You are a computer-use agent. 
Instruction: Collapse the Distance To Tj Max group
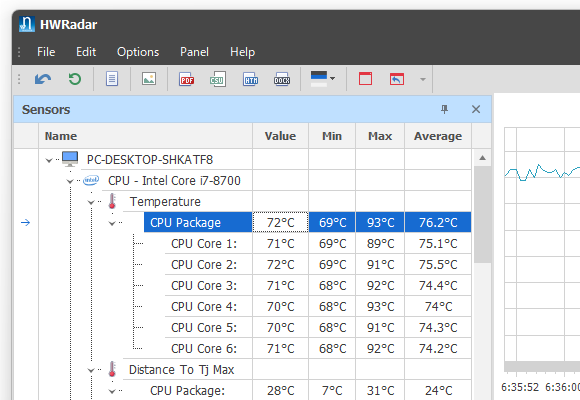[x=91, y=370]
